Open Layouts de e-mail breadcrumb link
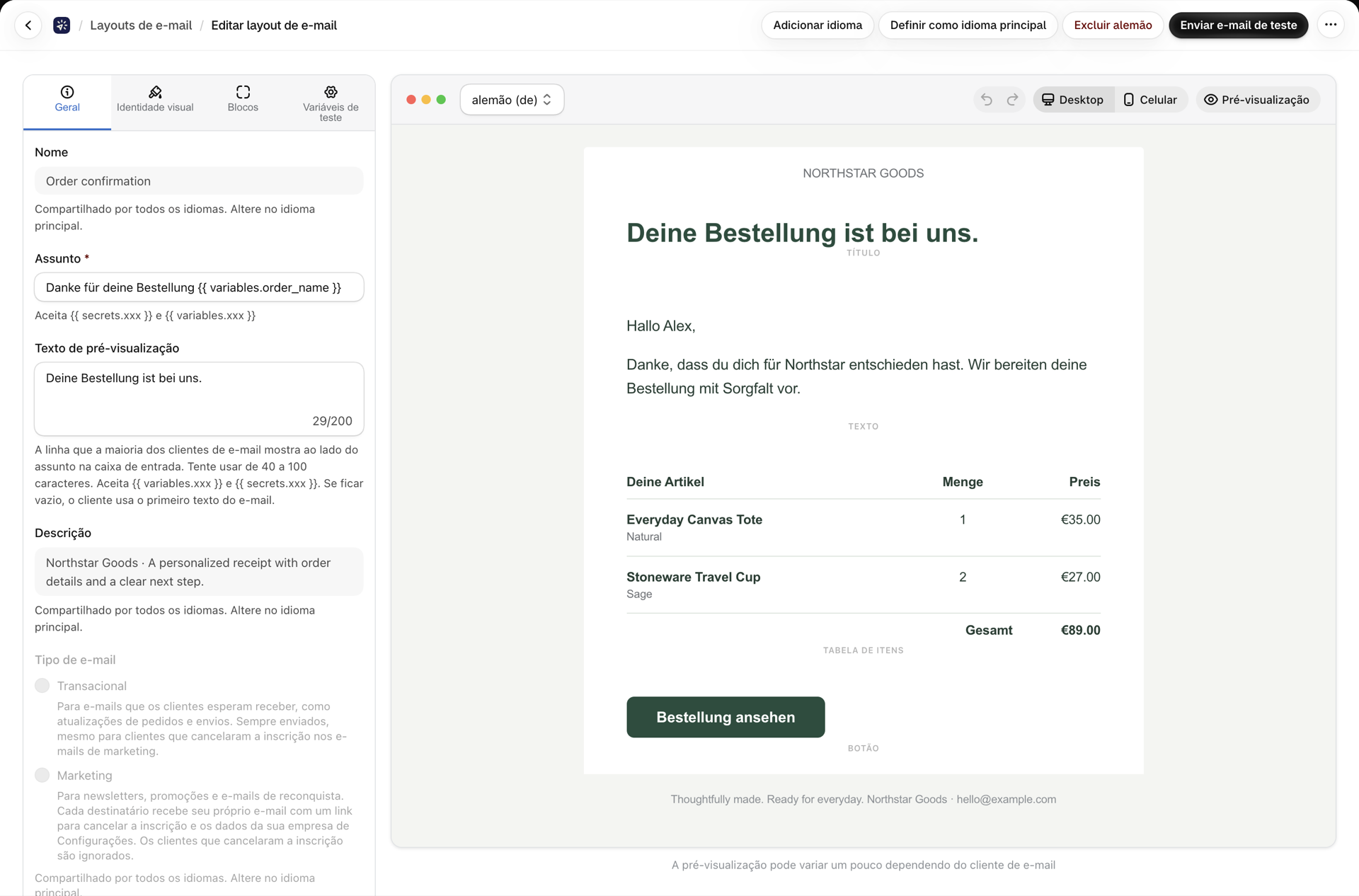1359x896 pixels. click(141, 25)
